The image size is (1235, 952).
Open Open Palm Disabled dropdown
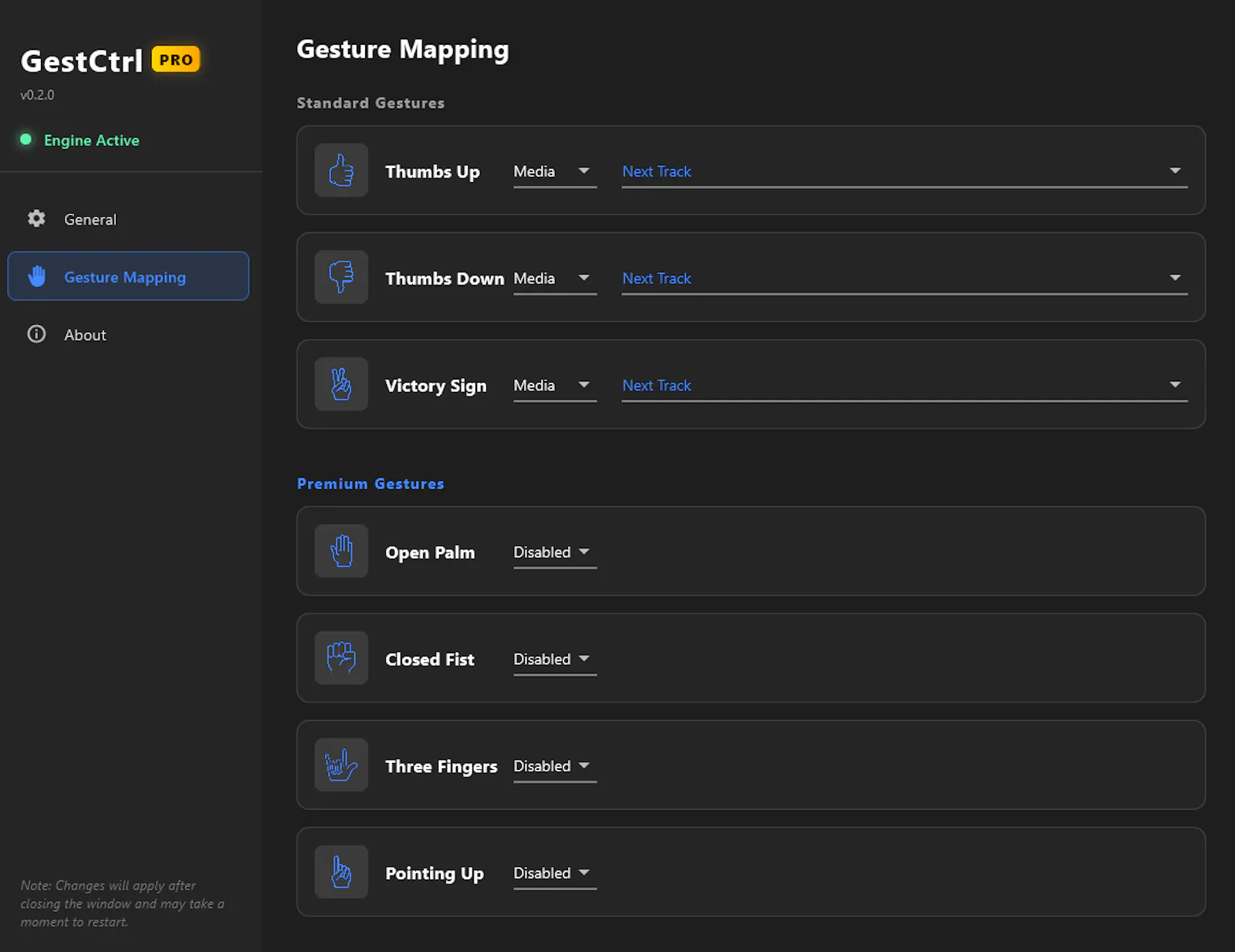555,552
